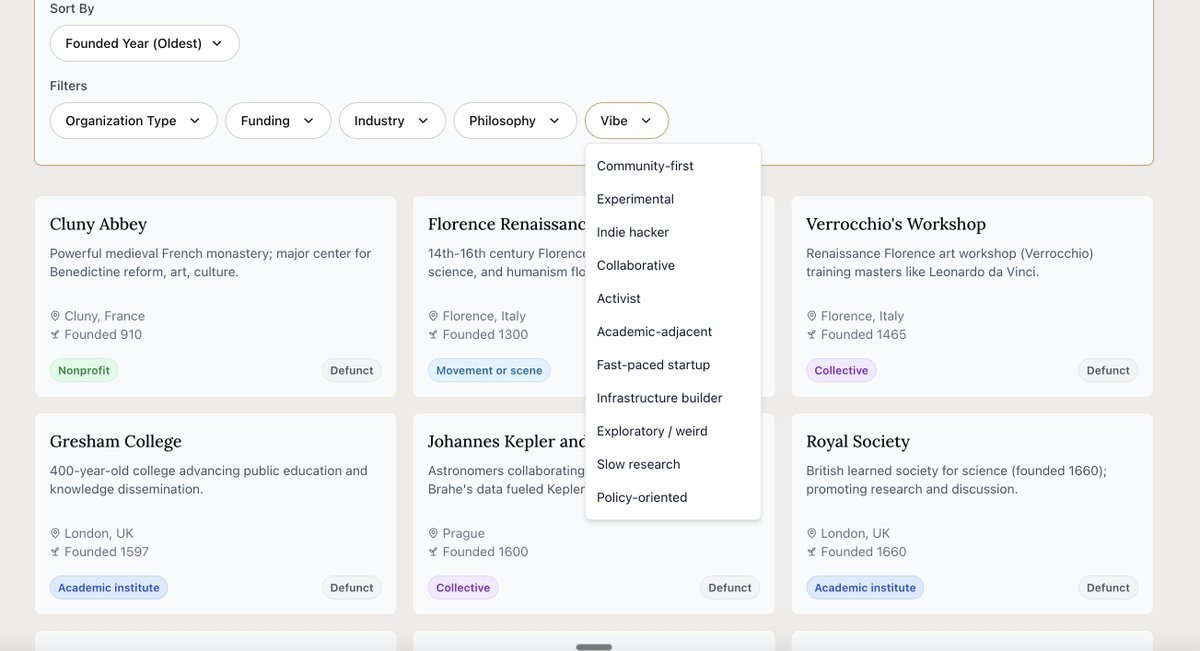Open the Royal Society card
Image resolution: width=1200 pixels, height=651 pixels.
pos(857,441)
